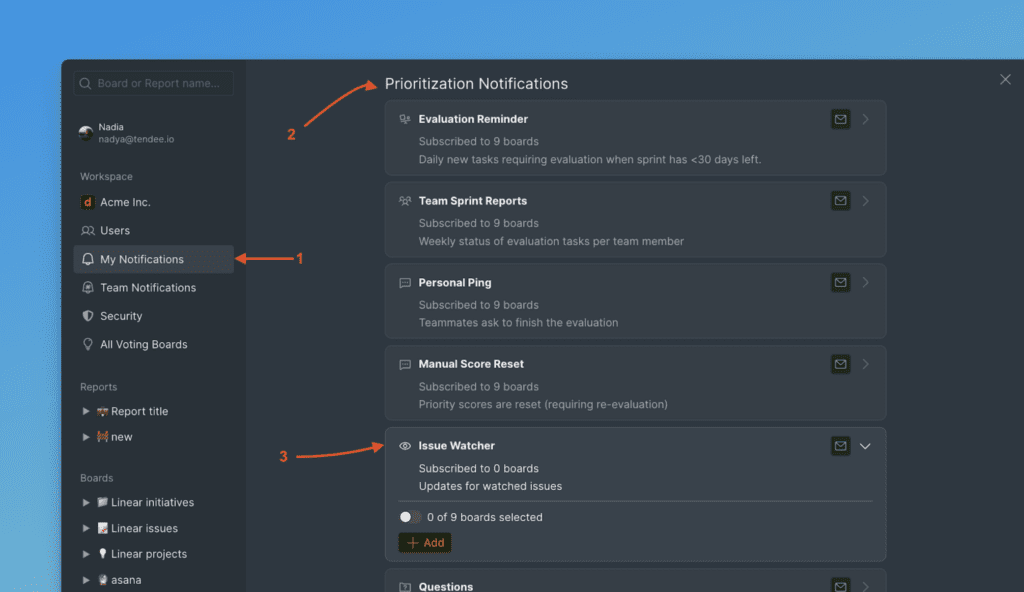Open My Notifications in sidebar
The width and height of the screenshot is (1024, 592).
pyautogui.click(x=142, y=259)
